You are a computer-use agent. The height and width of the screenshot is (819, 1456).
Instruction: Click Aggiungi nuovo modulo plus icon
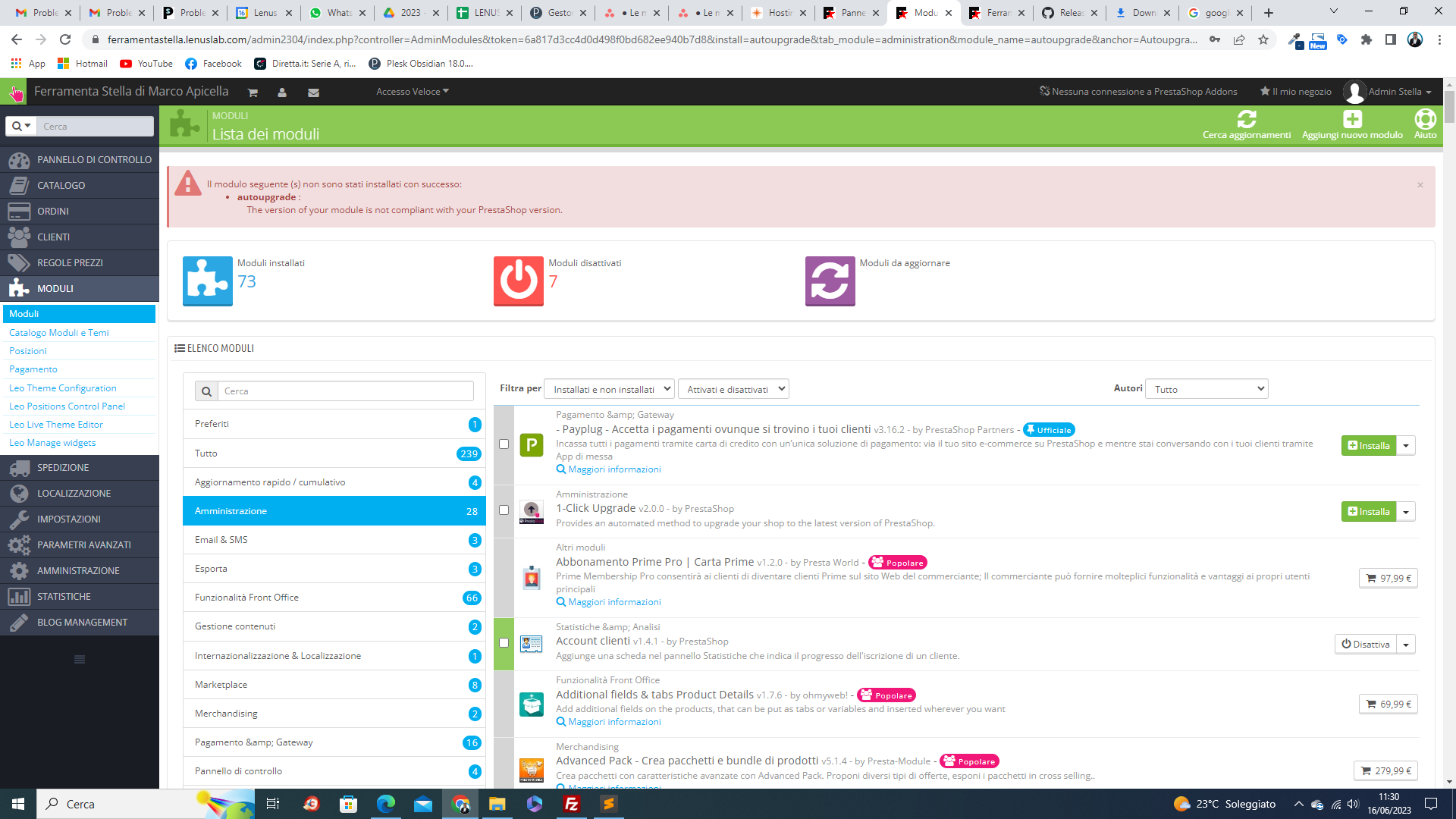[1352, 119]
